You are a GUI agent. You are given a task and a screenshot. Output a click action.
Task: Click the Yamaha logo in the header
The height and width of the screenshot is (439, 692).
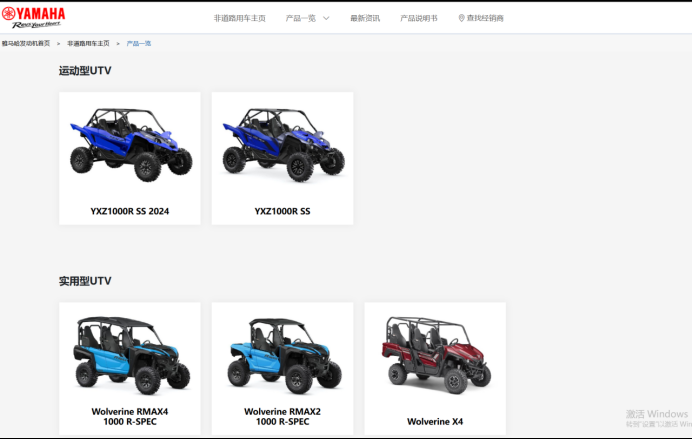coord(34,18)
